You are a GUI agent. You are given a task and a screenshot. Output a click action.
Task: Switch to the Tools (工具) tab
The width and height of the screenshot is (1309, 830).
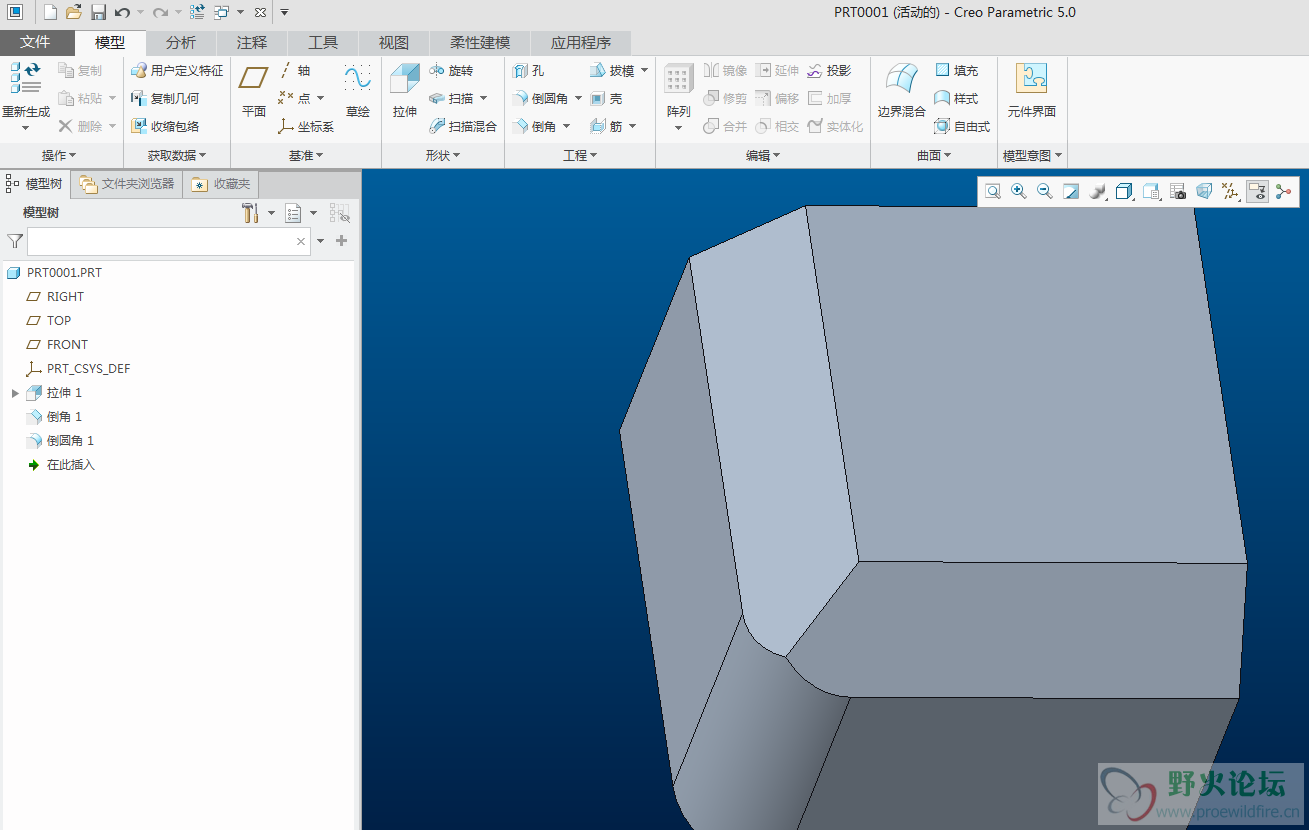point(323,43)
